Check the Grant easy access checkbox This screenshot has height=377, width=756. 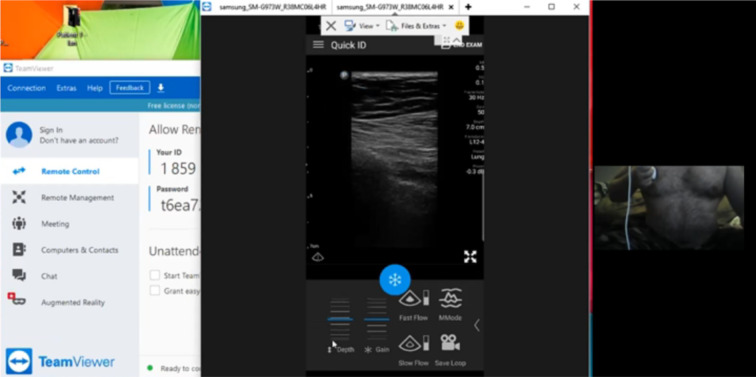coord(155,291)
